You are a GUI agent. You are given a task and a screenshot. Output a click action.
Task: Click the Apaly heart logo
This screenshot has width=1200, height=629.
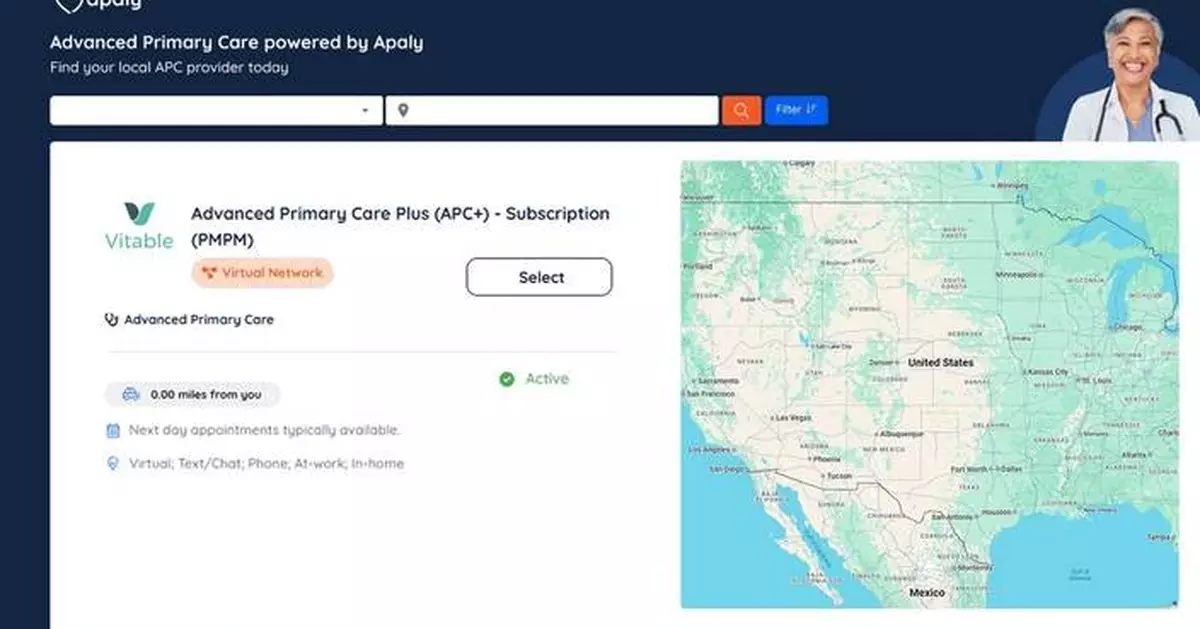(x=68, y=5)
